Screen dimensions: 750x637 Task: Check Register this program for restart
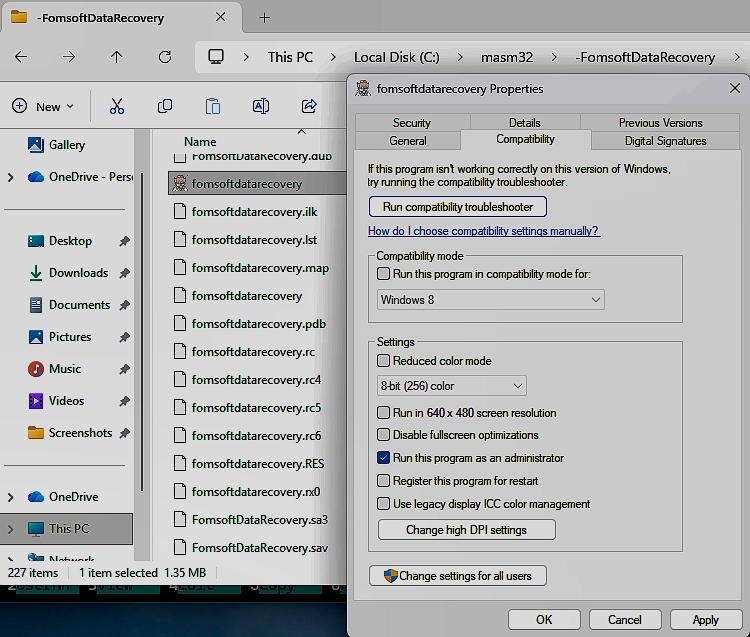click(x=383, y=480)
